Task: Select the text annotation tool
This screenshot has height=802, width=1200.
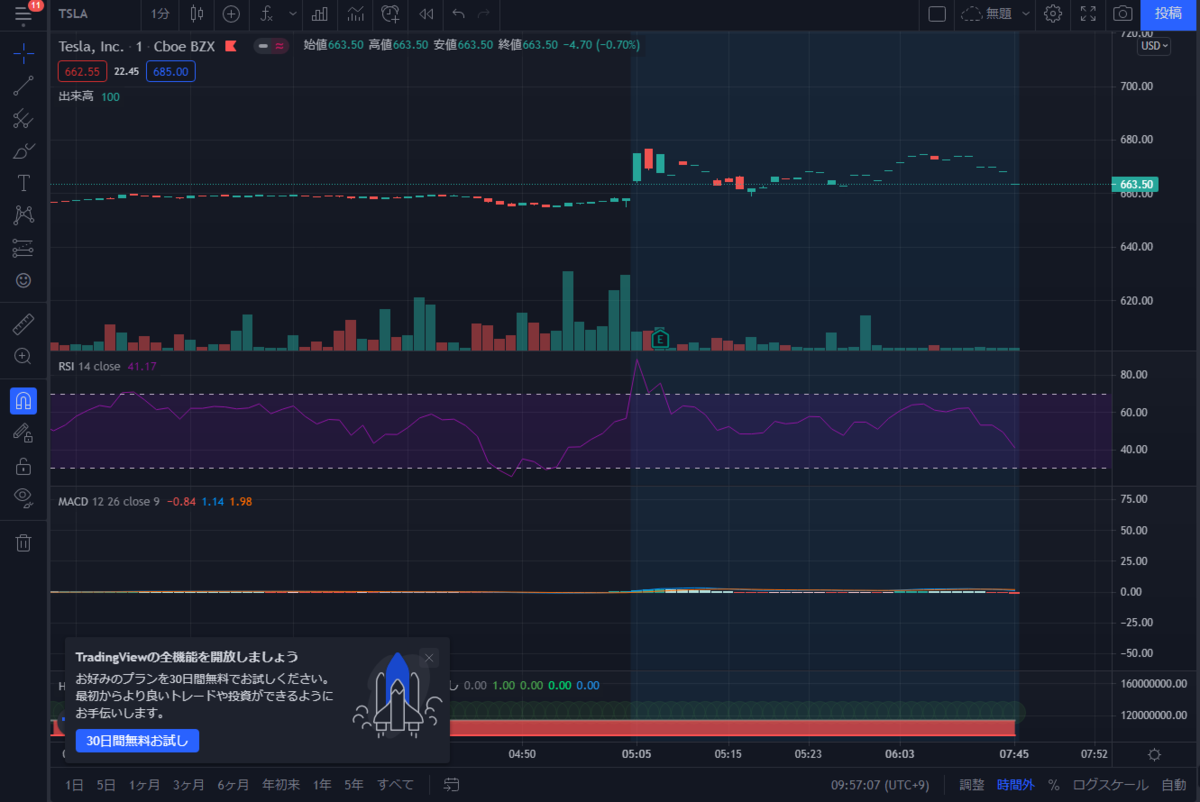Action: pos(23,183)
